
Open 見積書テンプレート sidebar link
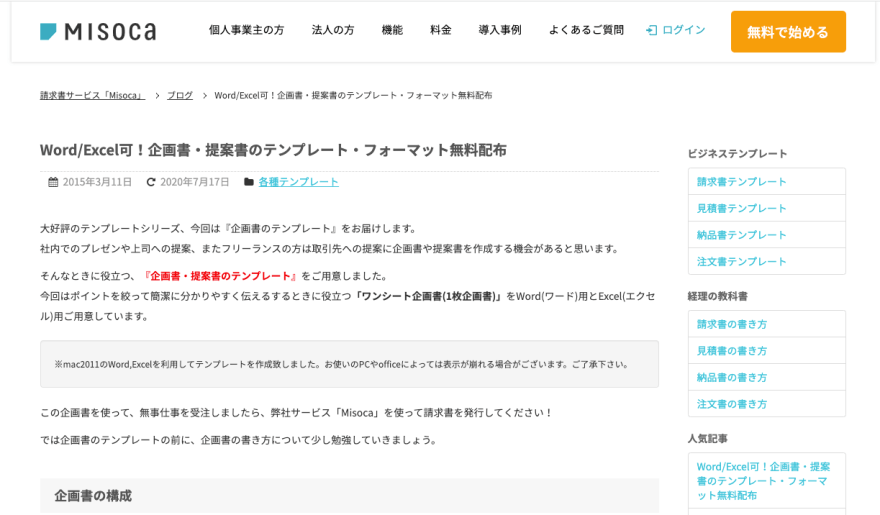pos(742,208)
